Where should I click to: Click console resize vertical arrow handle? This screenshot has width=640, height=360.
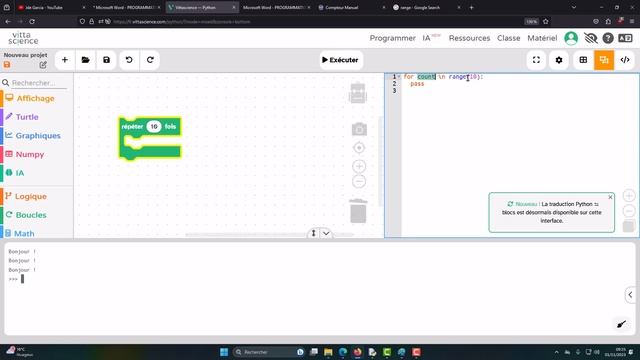click(x=313, y=233)
